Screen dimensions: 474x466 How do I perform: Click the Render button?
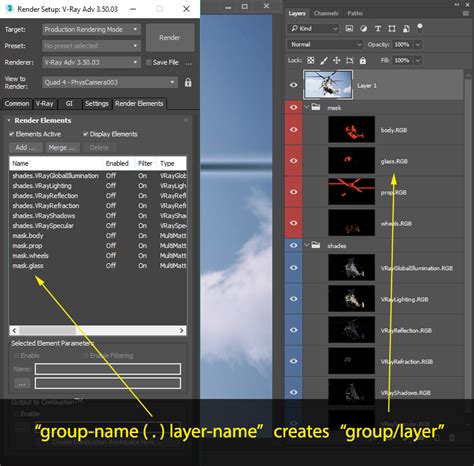point(170,38)
